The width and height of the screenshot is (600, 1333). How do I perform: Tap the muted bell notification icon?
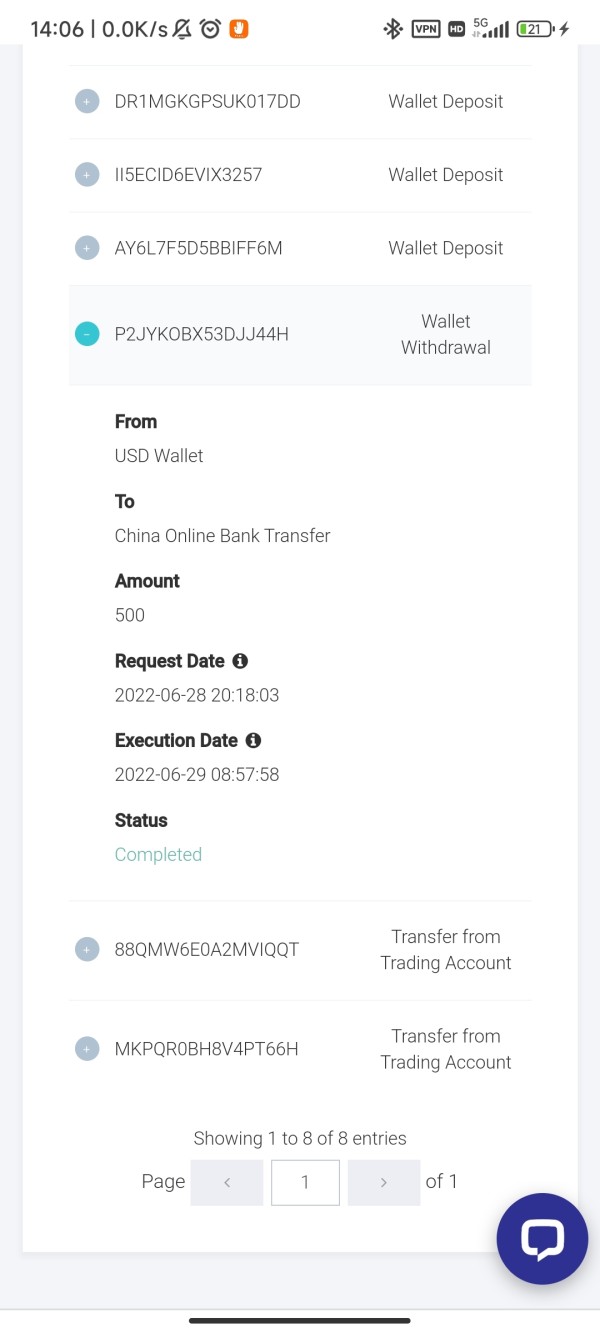tap(182, 29)
